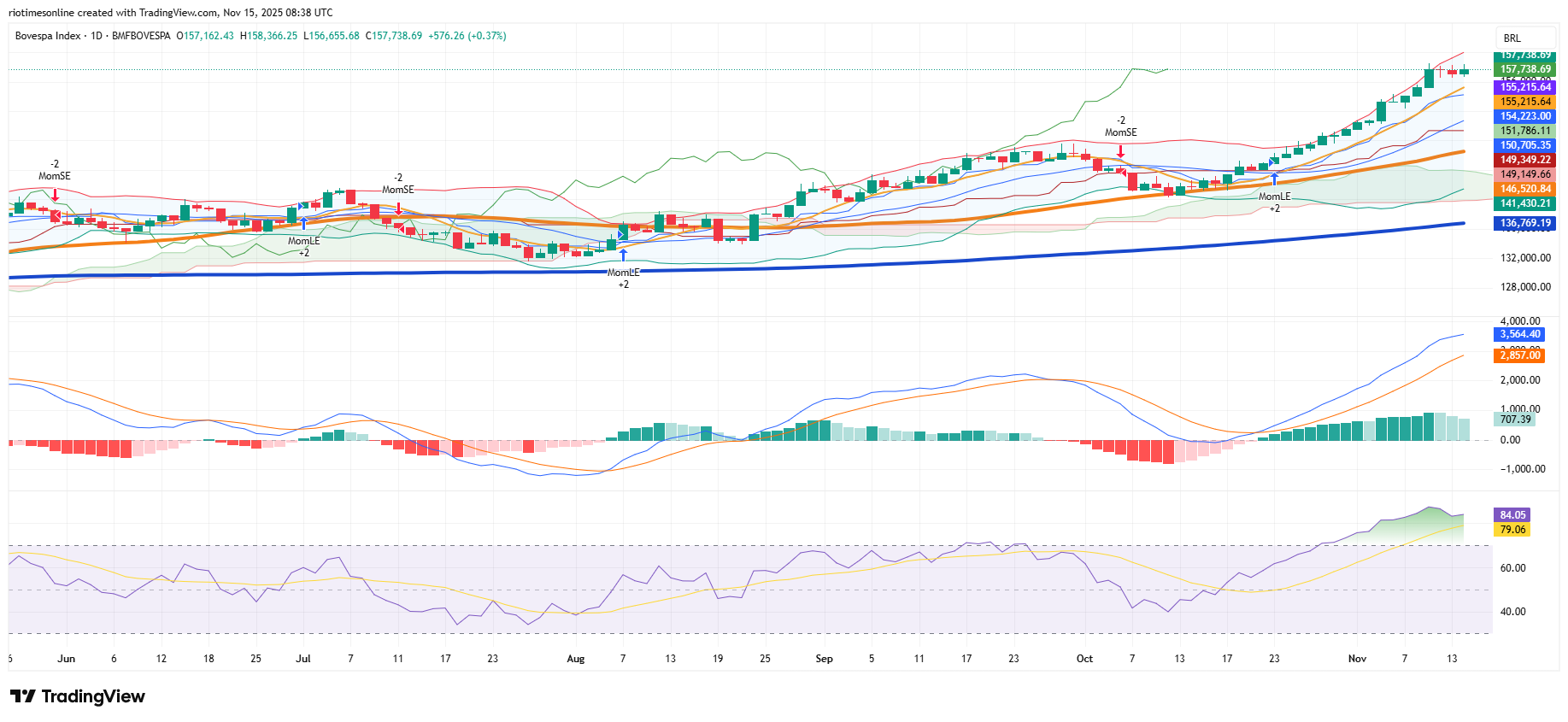Click the BMFBOVESPA exchange label
Image resolution: width=1568 pixels, height=722 pixels.
click(141, 36)
